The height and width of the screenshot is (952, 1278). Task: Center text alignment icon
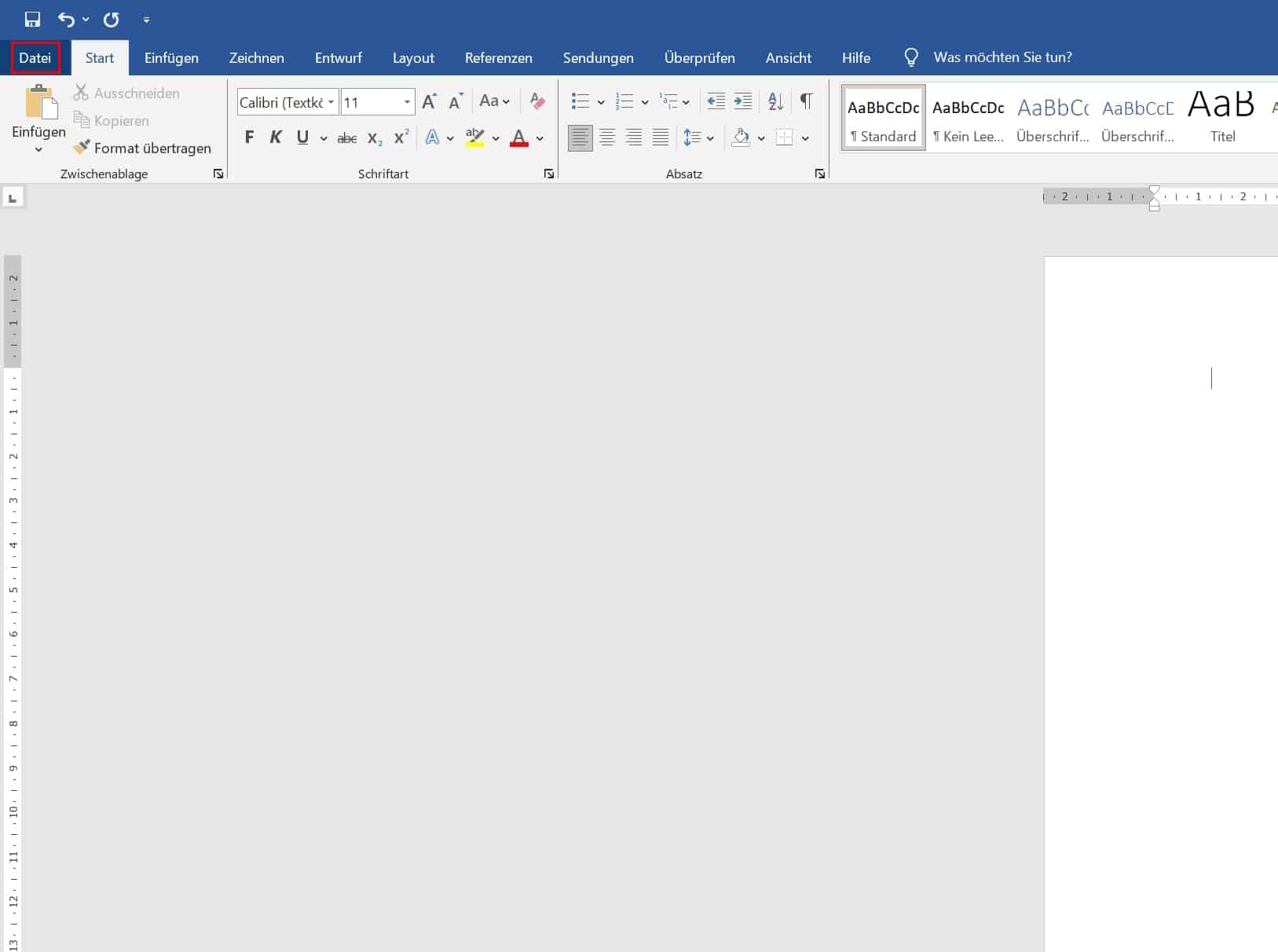click(x=607, y=137)
